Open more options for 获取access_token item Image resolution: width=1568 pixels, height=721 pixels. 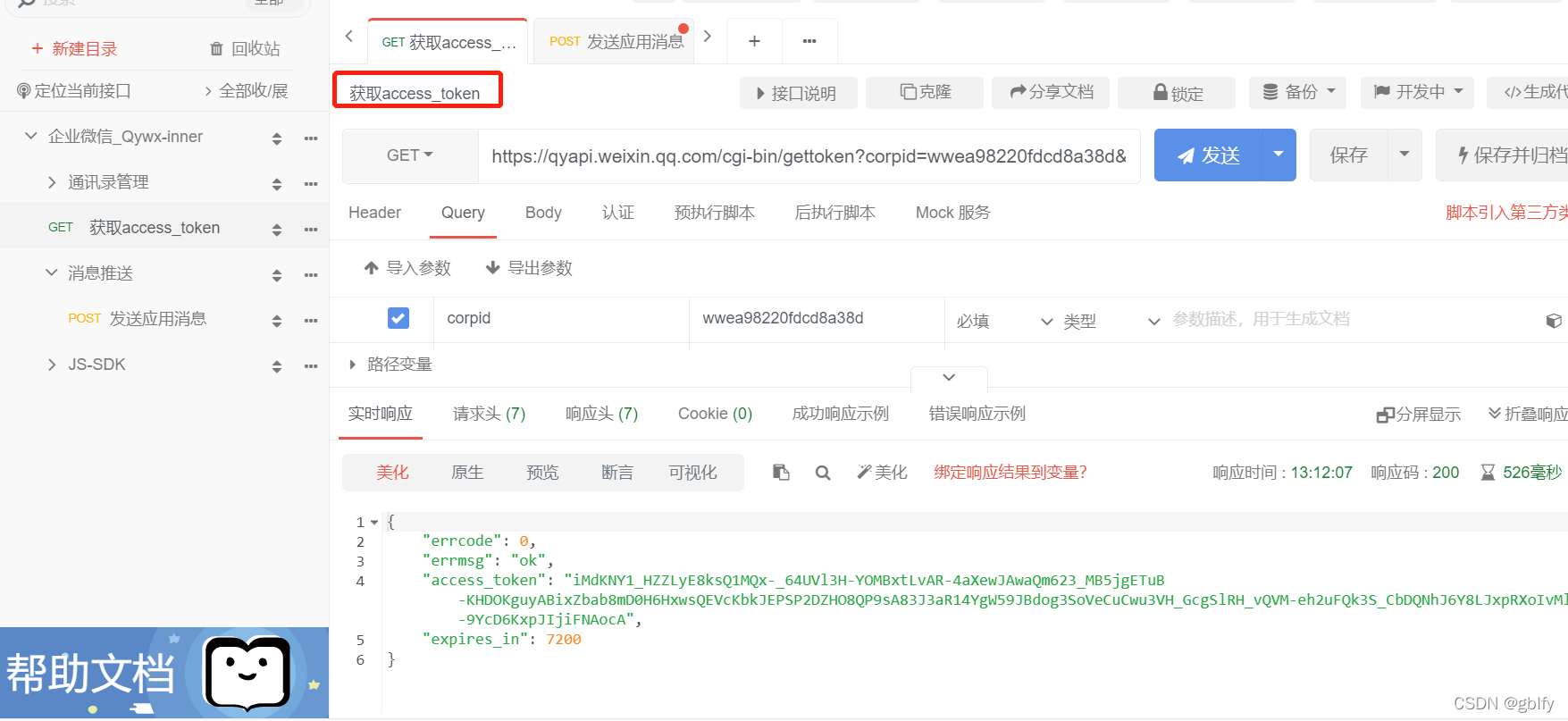tap(311, 229)
